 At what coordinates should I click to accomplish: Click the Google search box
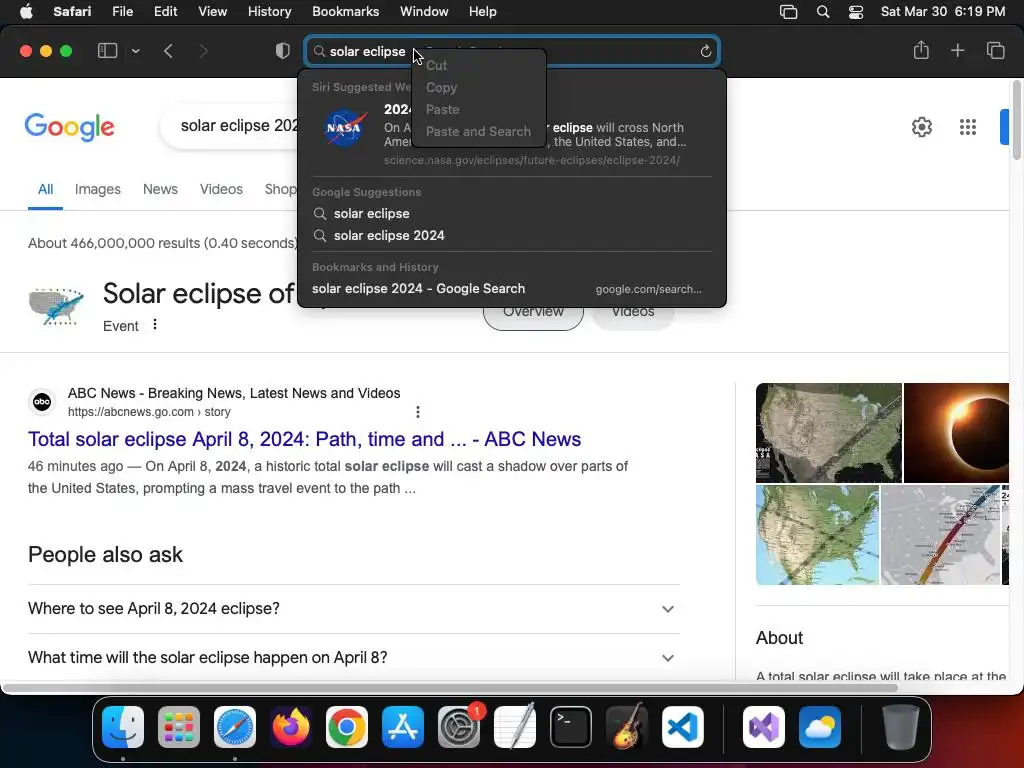tap(230, 125)
